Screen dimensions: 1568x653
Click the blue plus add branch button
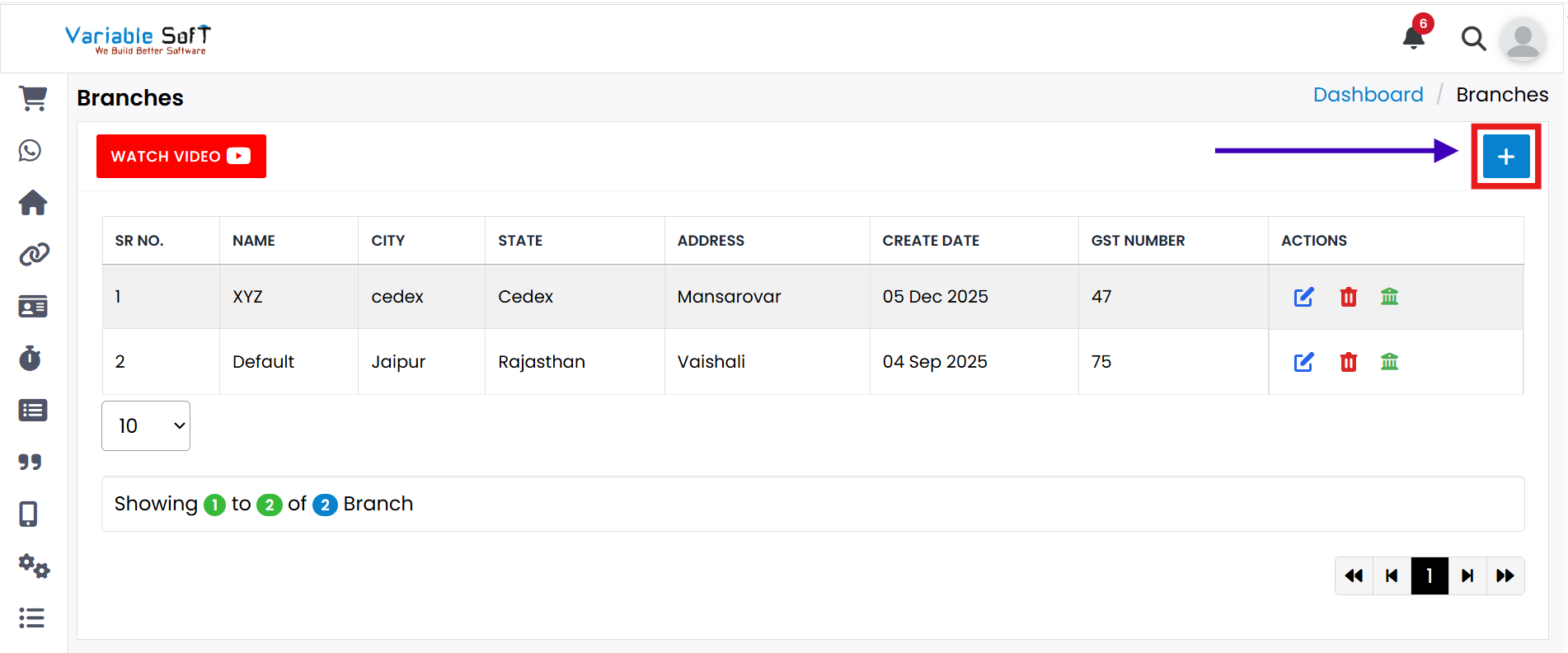1505,157
